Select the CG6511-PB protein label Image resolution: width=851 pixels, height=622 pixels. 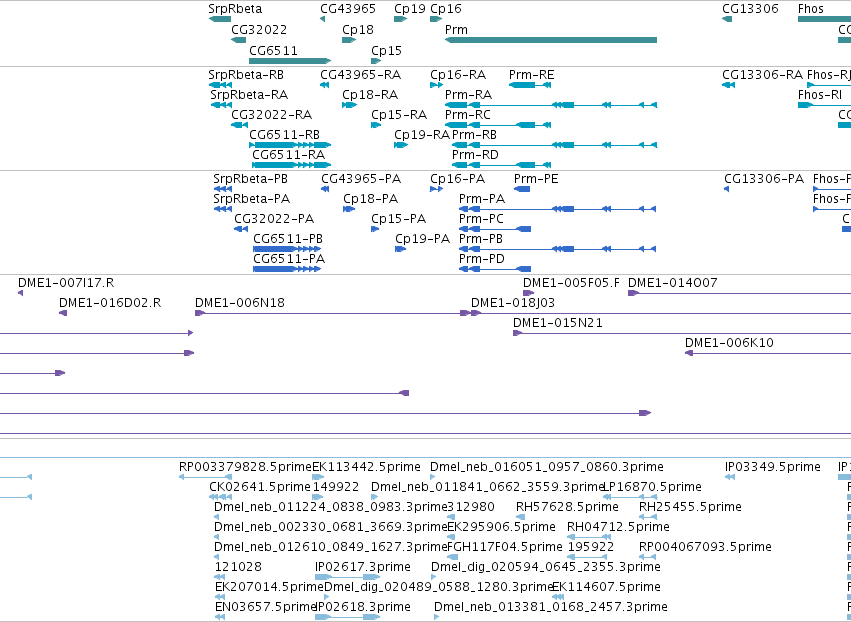(x=288, y=239)
